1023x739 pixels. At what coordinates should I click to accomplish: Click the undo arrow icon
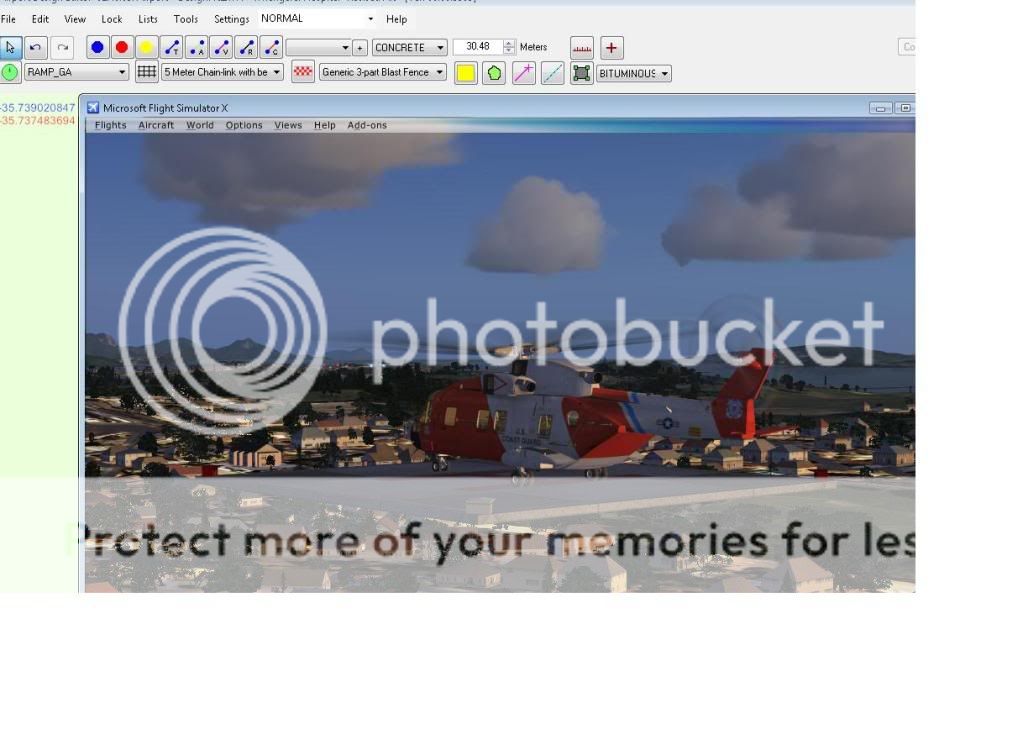pos(36,47)
